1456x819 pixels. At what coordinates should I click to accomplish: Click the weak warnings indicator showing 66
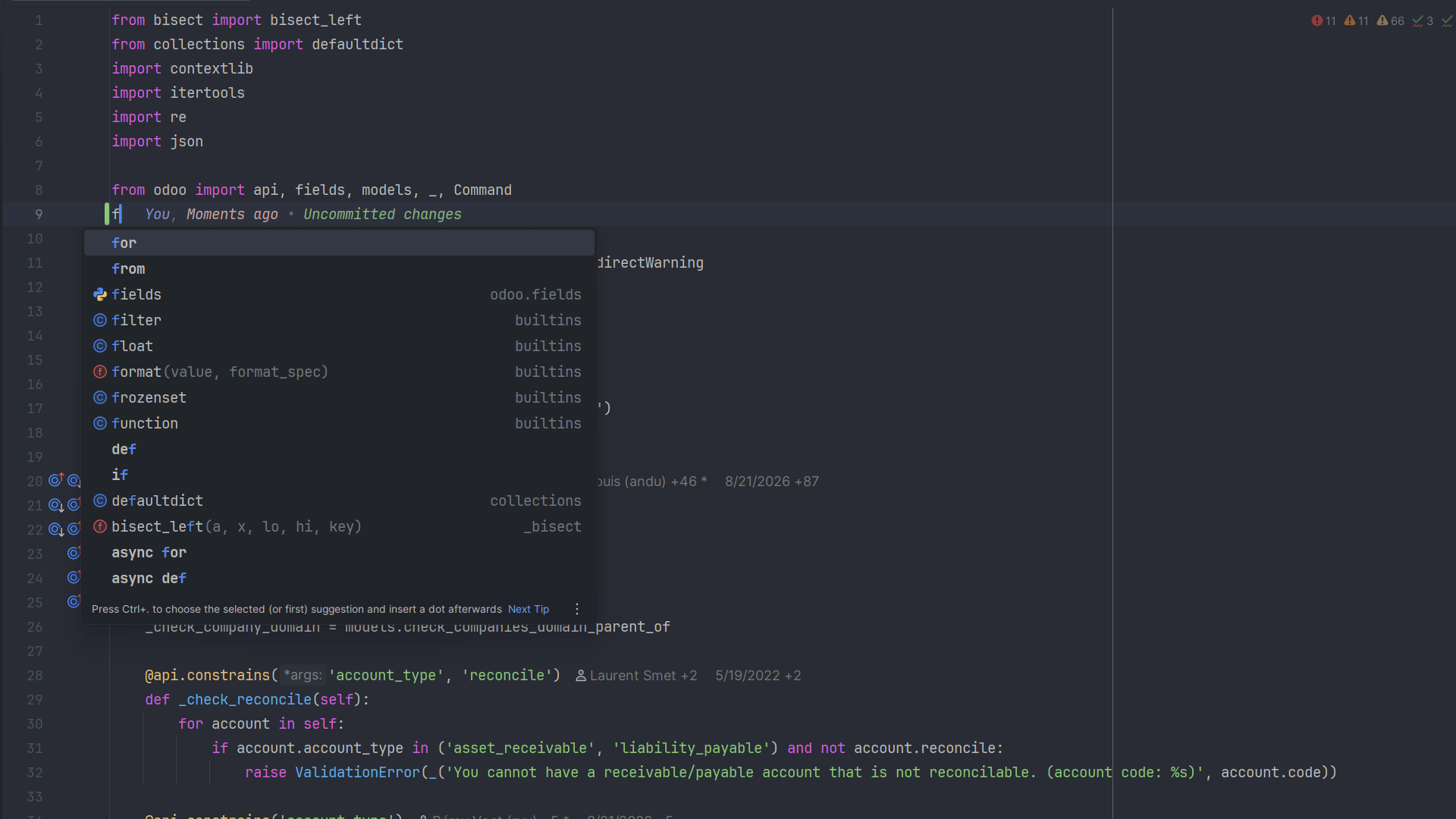[1390, 21]
